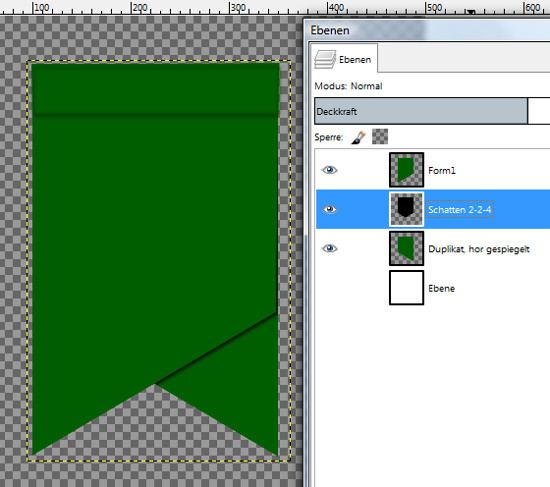Hide the Form1 layer eye icon
The width and height of the screenshot is (550, 487).
pyautogui.click(x=329, y=170)
